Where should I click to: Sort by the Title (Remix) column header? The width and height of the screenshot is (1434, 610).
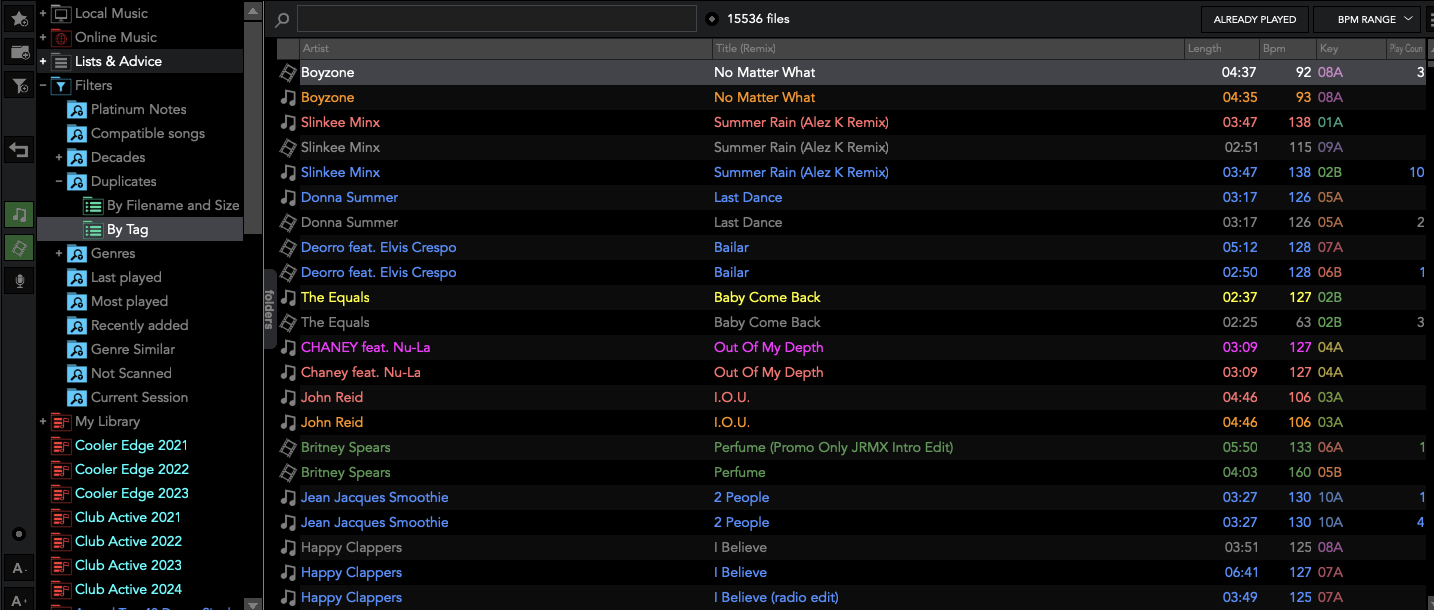(x=948, y=48)
